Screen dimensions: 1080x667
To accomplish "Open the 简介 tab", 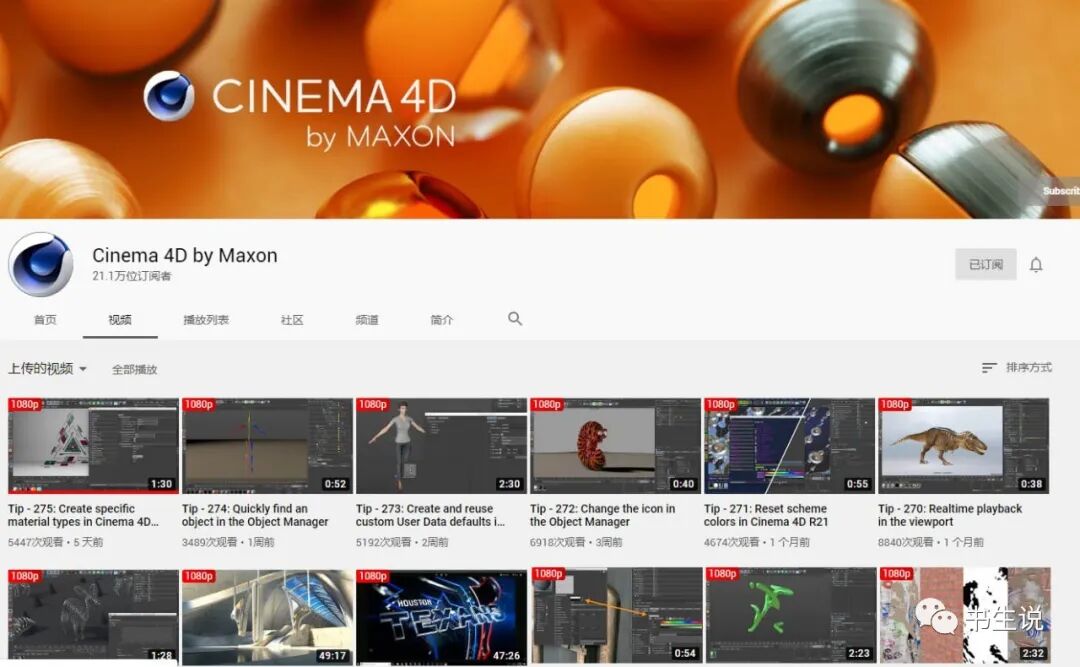I will tap(442, 318).
